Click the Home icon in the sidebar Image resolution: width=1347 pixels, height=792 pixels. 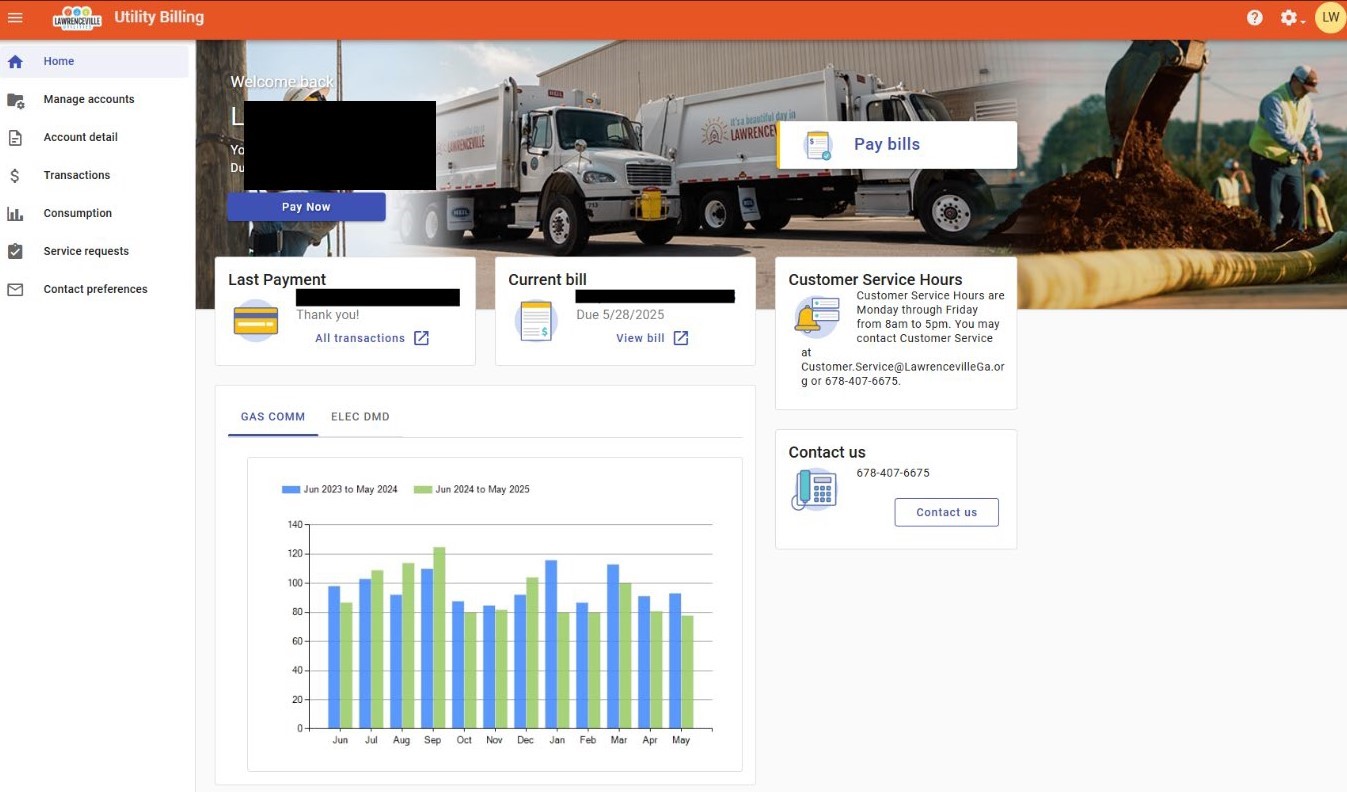click(x=14, y=61)
